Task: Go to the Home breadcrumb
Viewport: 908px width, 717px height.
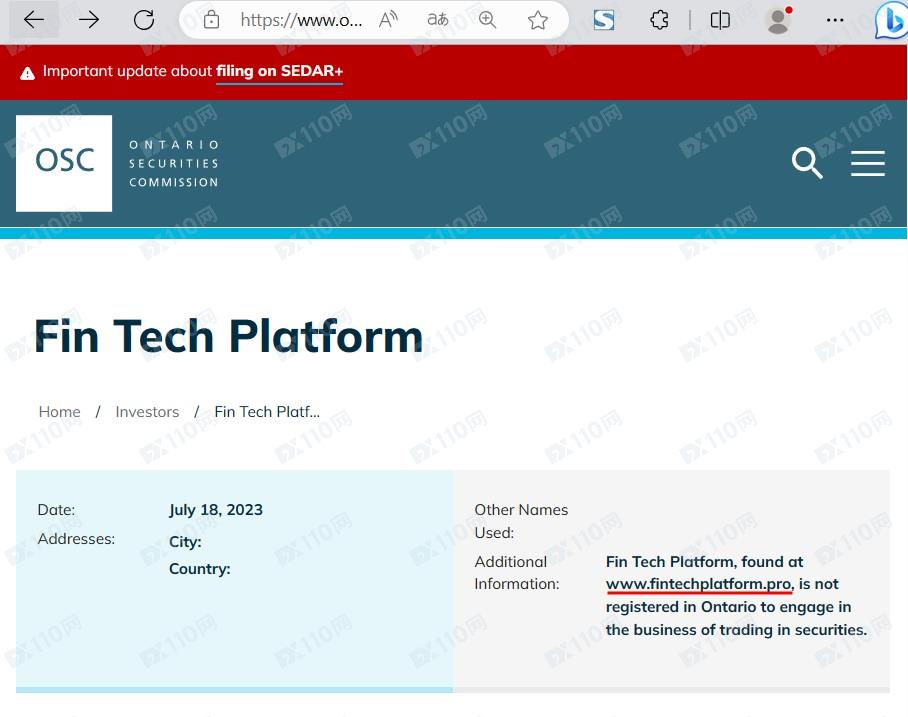Action: click(59, 412)
